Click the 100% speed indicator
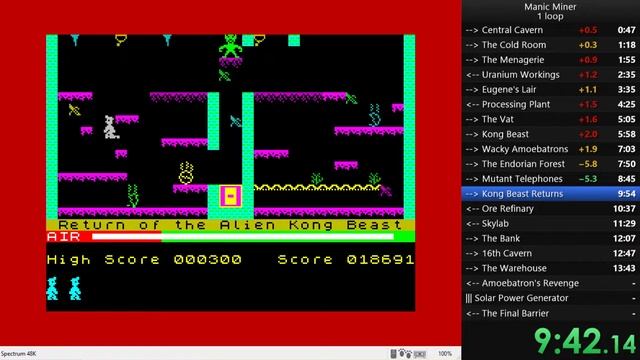The width and height of the screenshot is (640, 360). (x=445, y=353)
